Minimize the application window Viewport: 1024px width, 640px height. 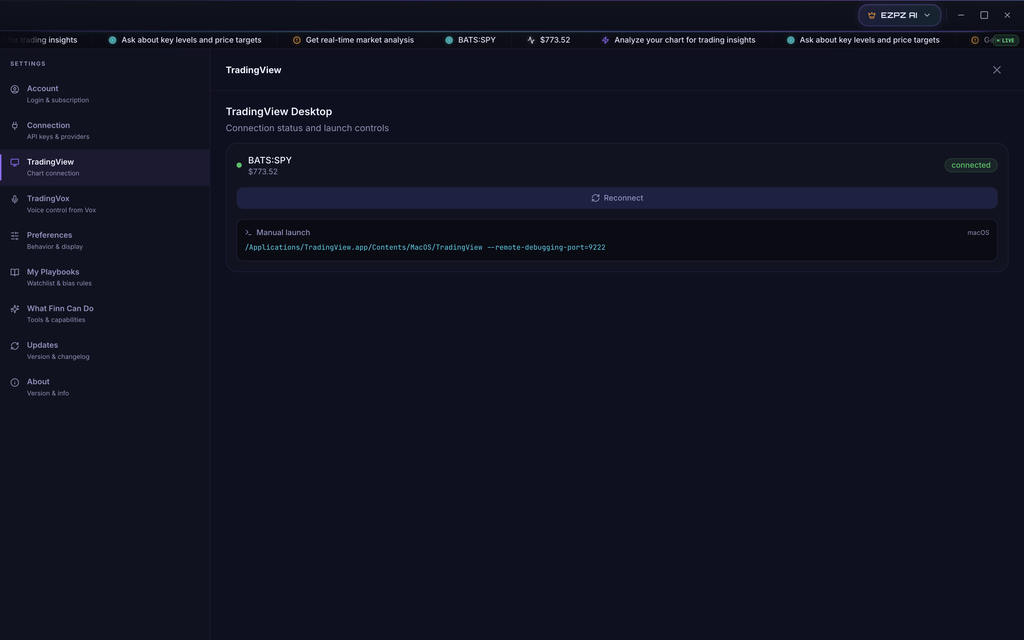point(961,15)
